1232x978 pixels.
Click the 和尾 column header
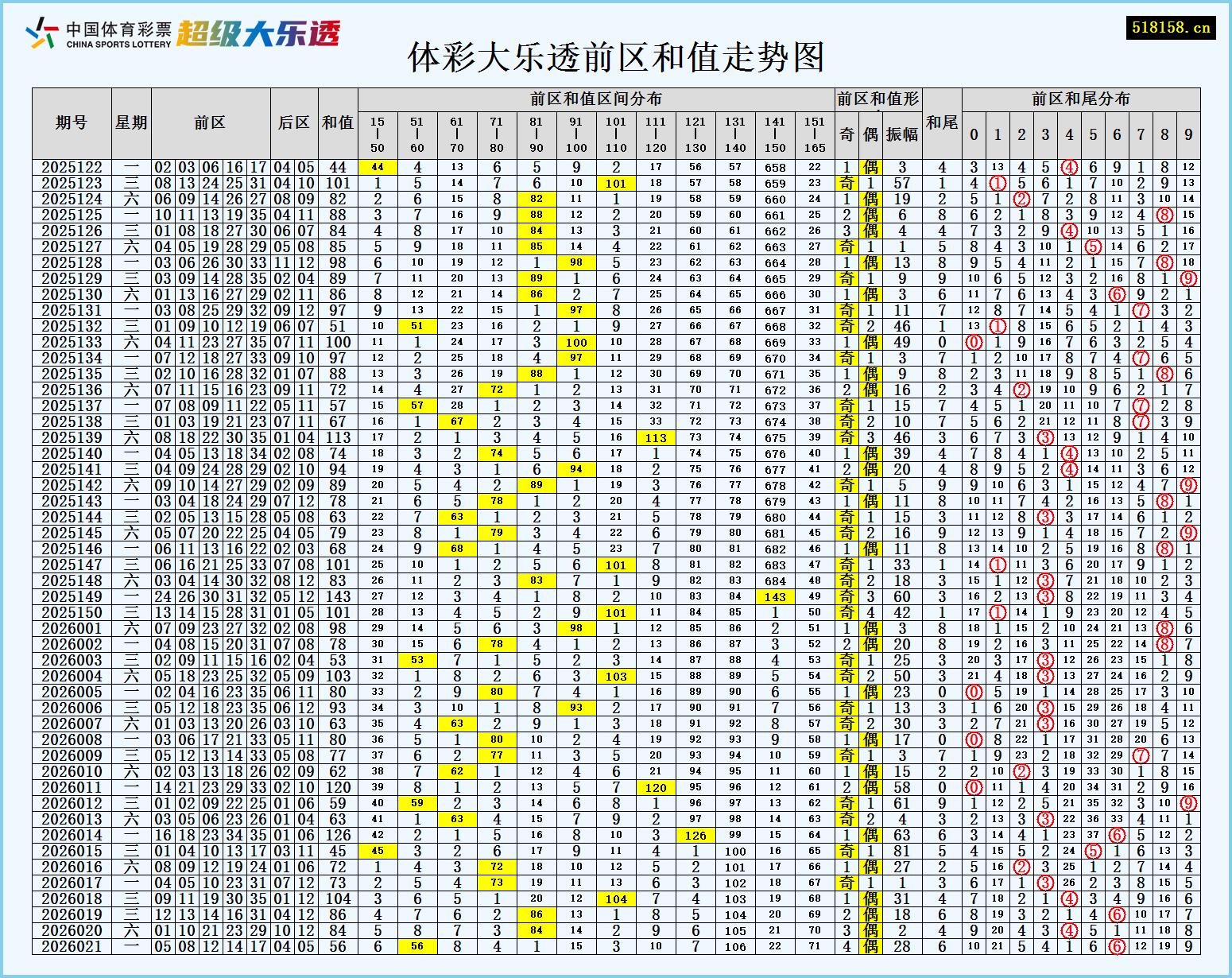tap(940, 124)
